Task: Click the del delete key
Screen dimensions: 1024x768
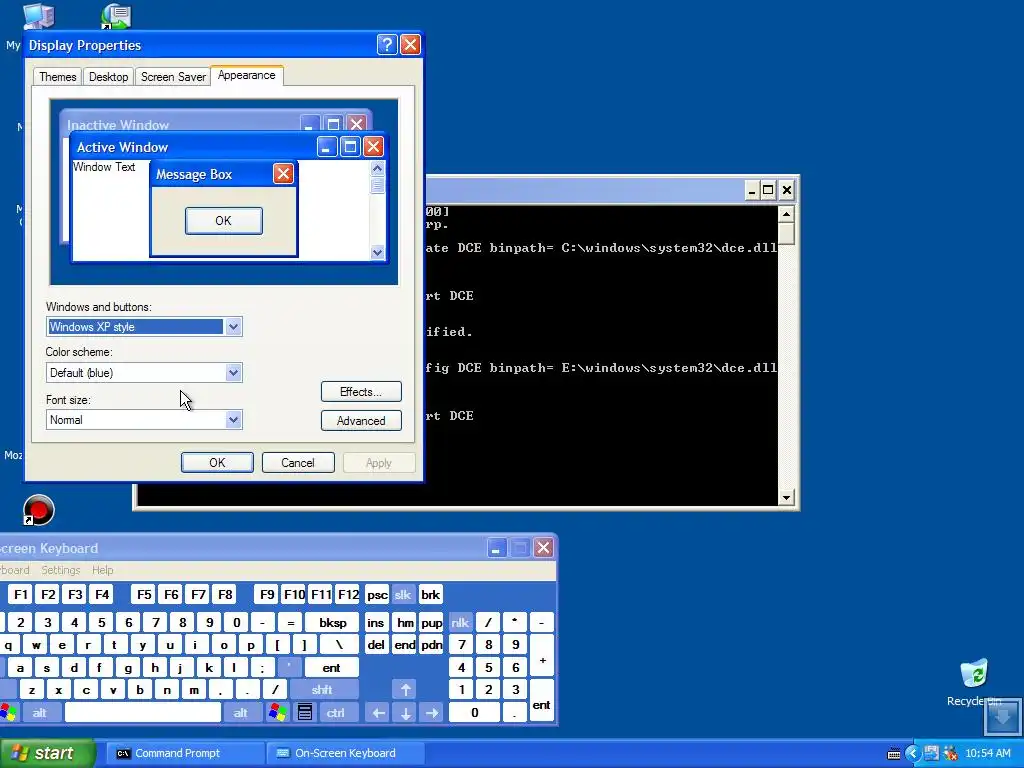Action: click(x=376, y=645)
